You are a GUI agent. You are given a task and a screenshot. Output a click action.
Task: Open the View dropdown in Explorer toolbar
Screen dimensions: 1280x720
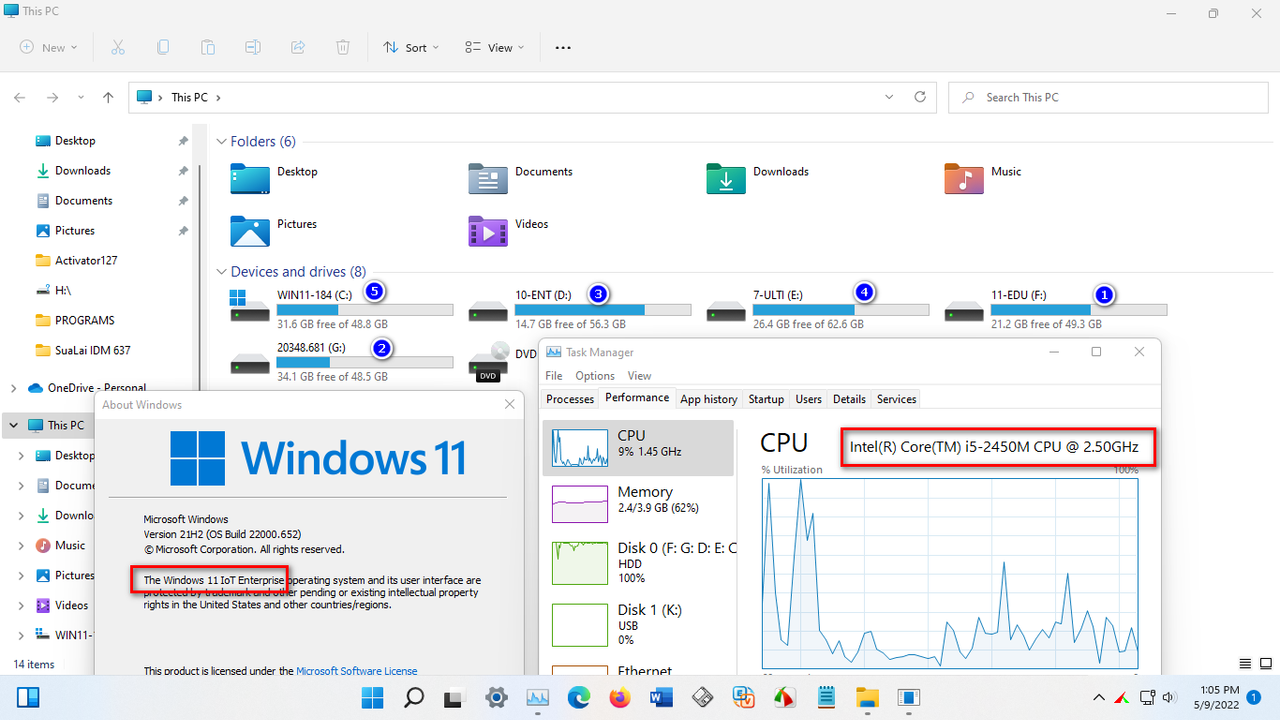pos(494,47)
